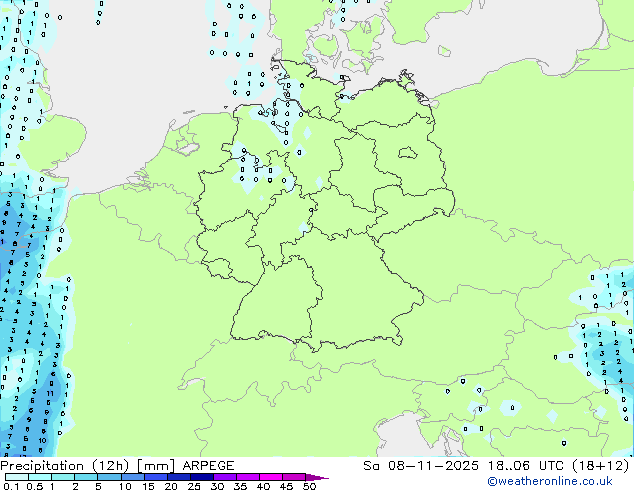Click the '40' legend scale value

click(x=263, y=486)
